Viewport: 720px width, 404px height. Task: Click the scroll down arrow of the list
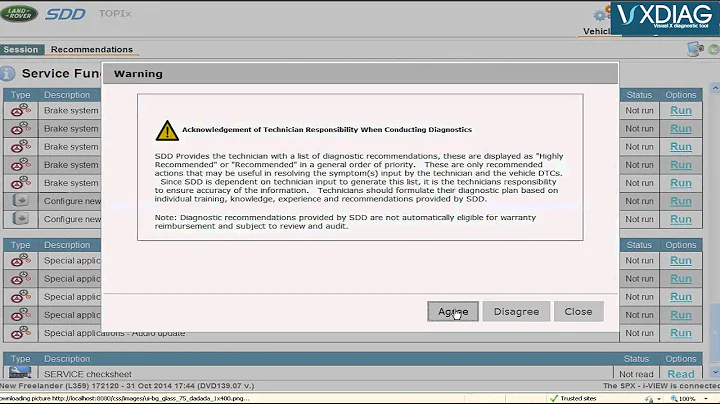coord(715,372)
